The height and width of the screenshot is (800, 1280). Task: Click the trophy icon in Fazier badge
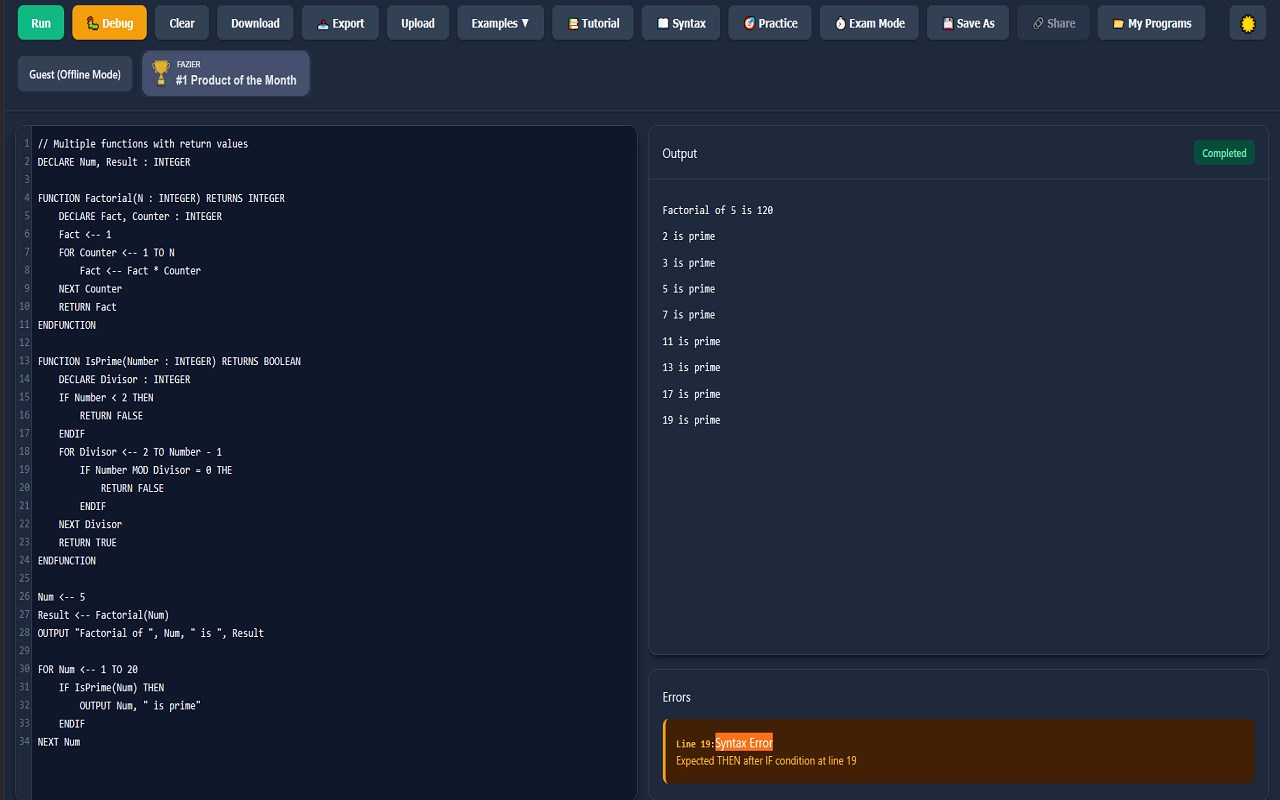point(160,73)
